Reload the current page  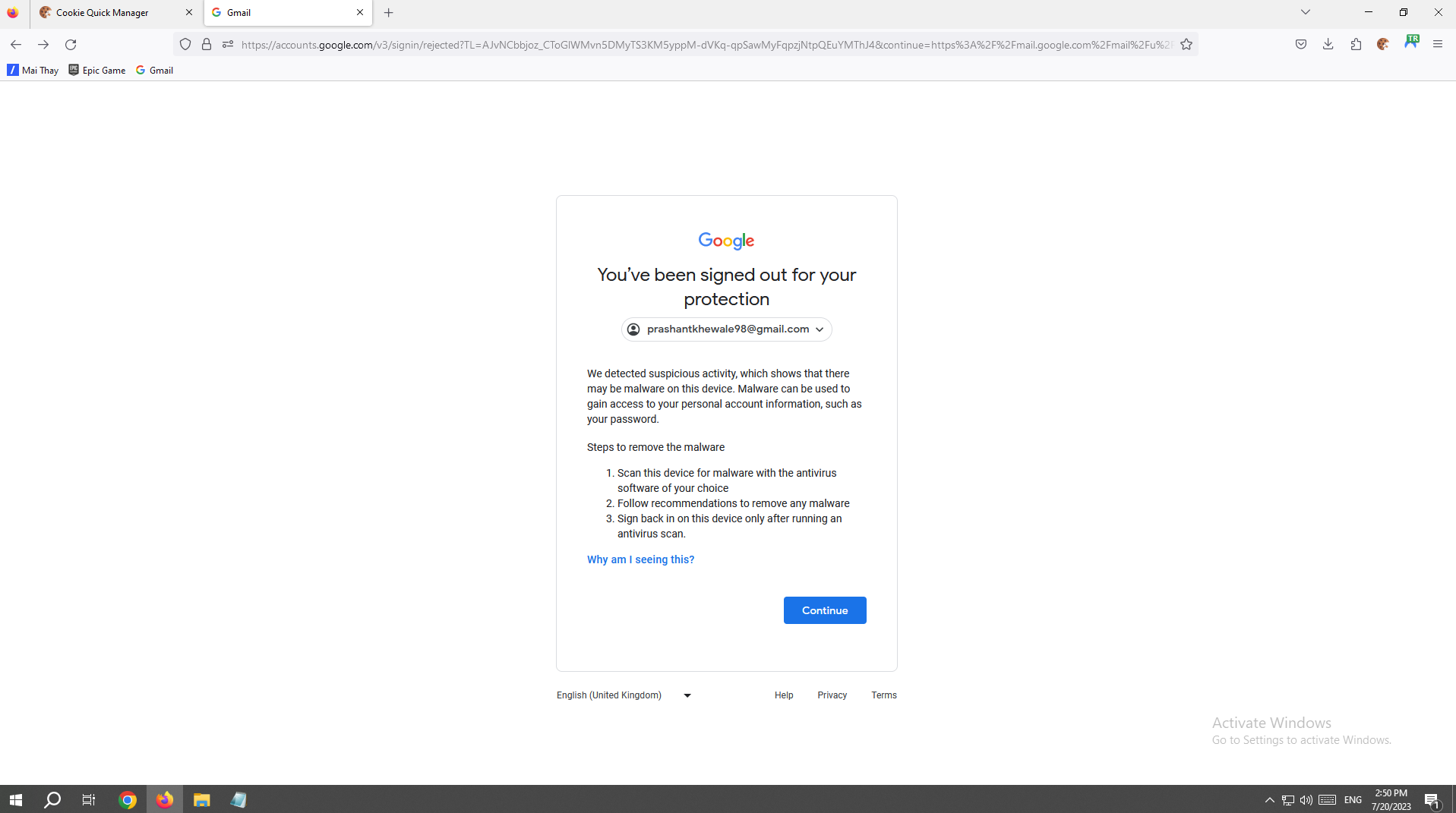click(71, 45)
